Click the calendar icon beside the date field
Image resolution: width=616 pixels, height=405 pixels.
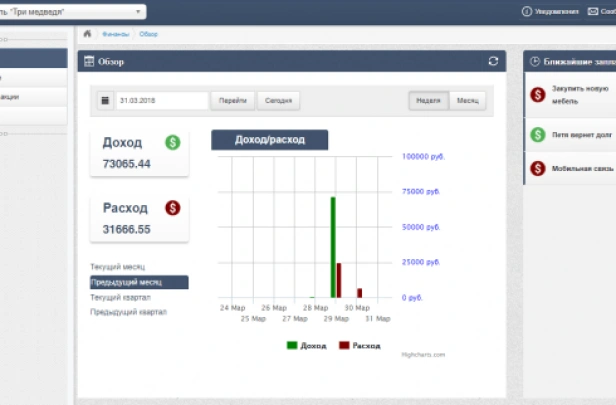(106, 101)
